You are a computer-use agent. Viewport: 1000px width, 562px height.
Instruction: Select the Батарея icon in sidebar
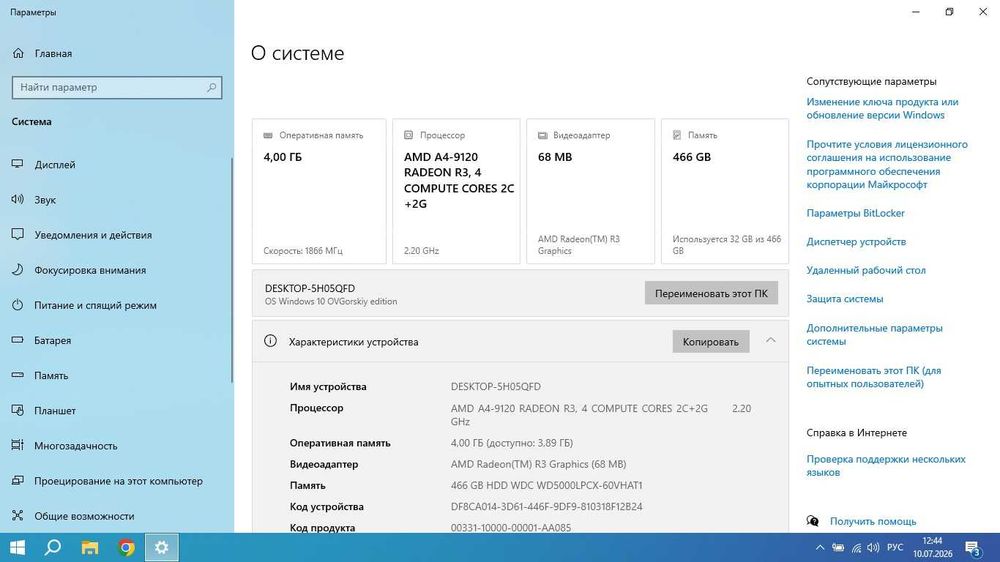tap(18, 340)
